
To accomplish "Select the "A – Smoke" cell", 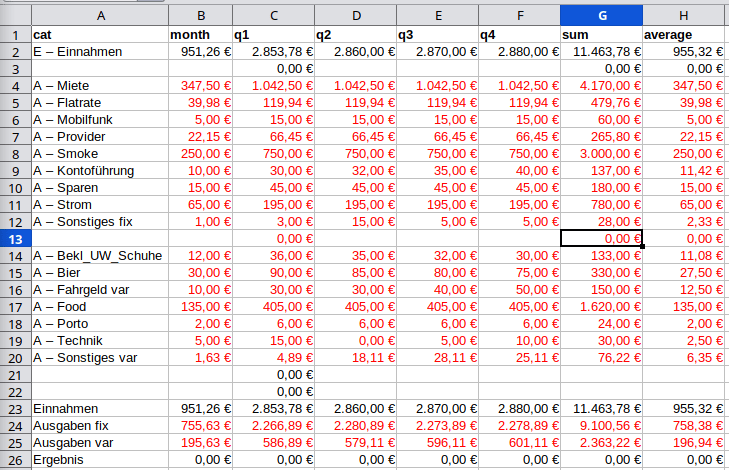I will click(99, 154).
